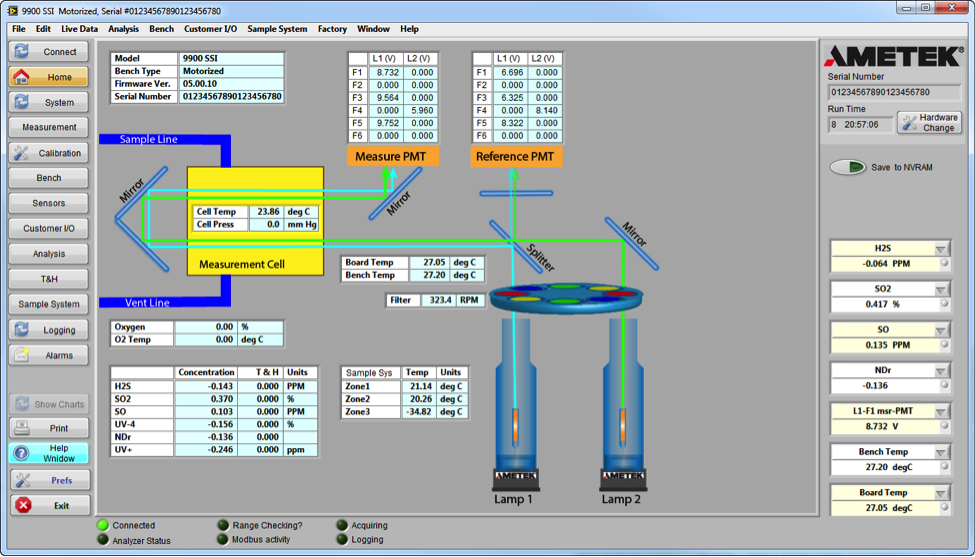Open the SO parameter dropdown
The width and height of the screenshot is (975, 557).
(941, 330)
